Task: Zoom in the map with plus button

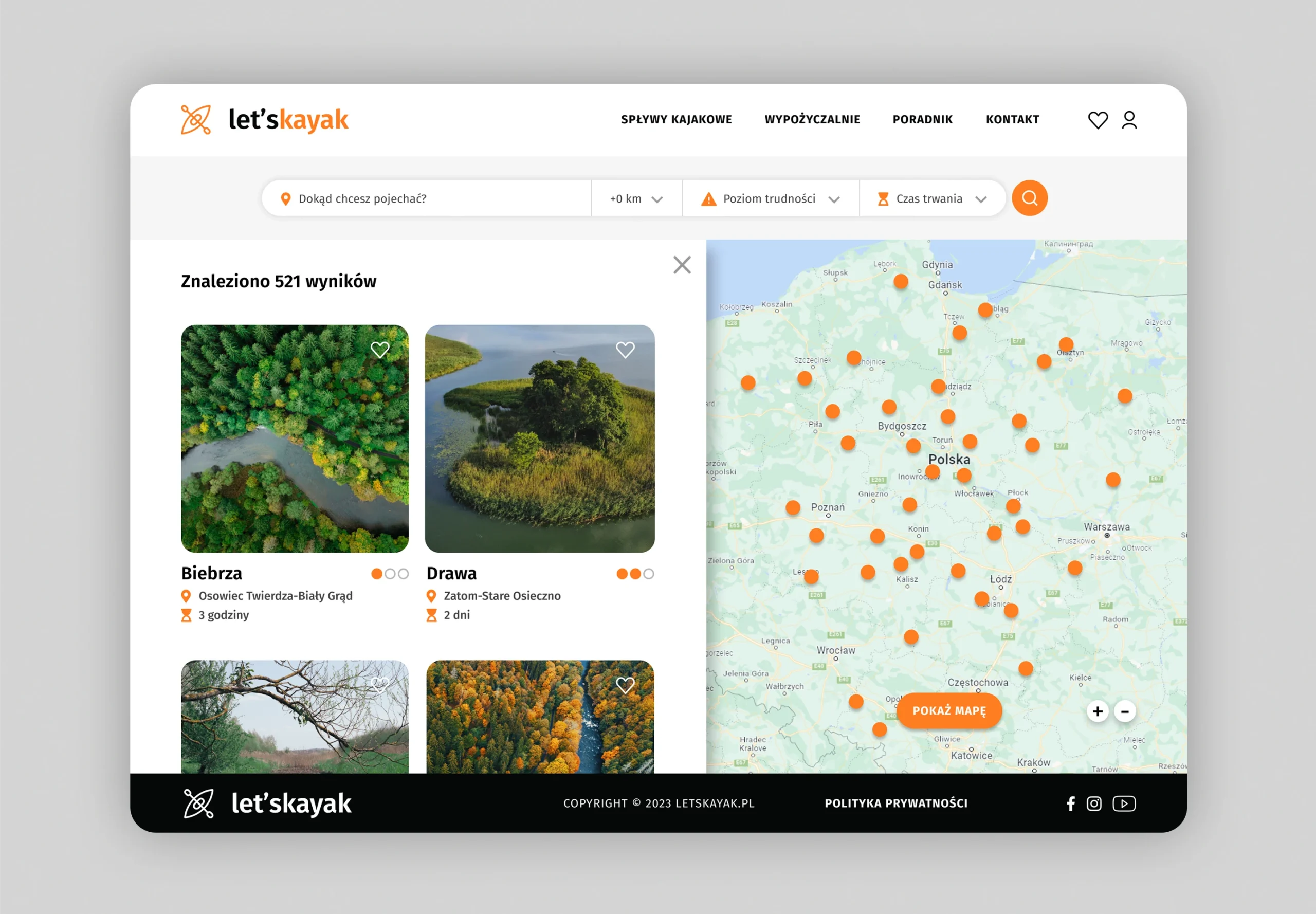Action: point(1097,711)
